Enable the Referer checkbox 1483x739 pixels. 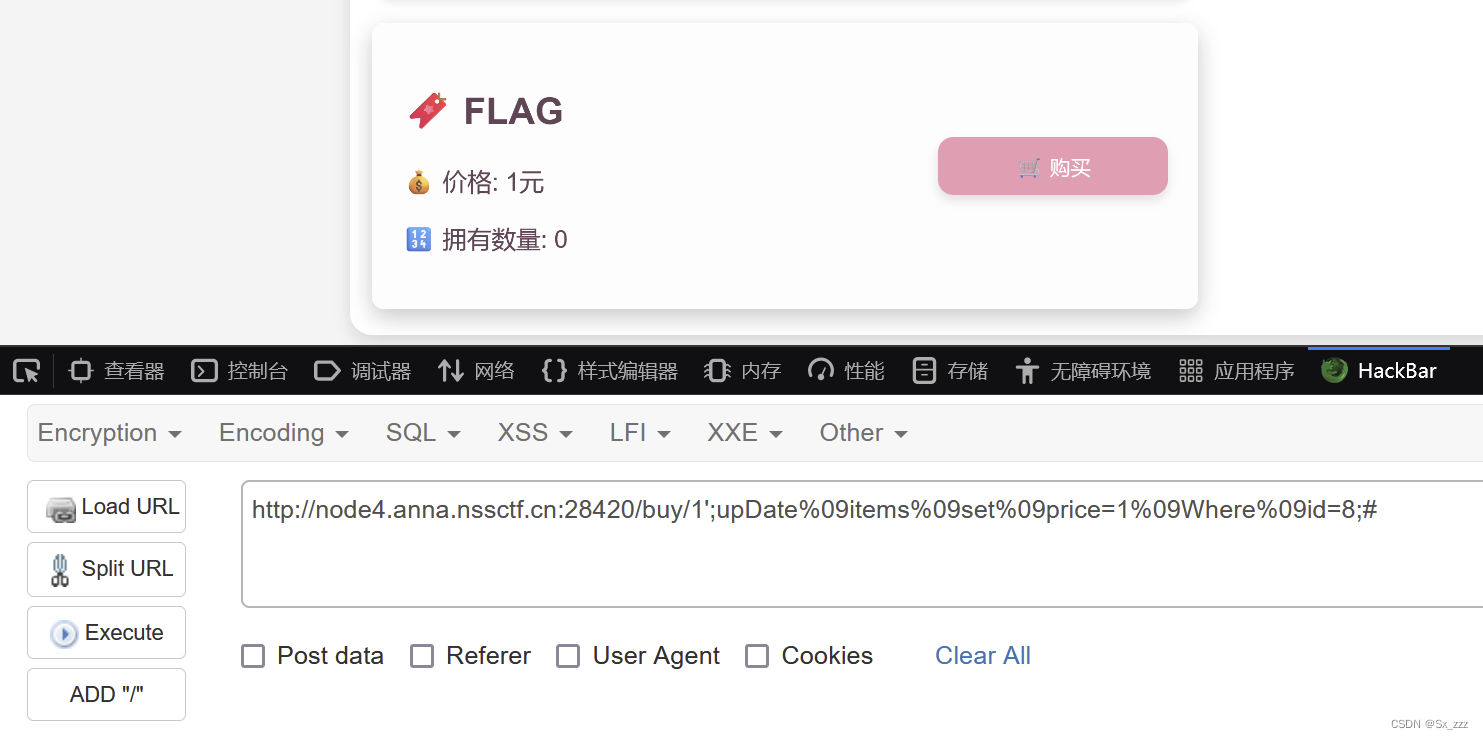coord(422,655)
